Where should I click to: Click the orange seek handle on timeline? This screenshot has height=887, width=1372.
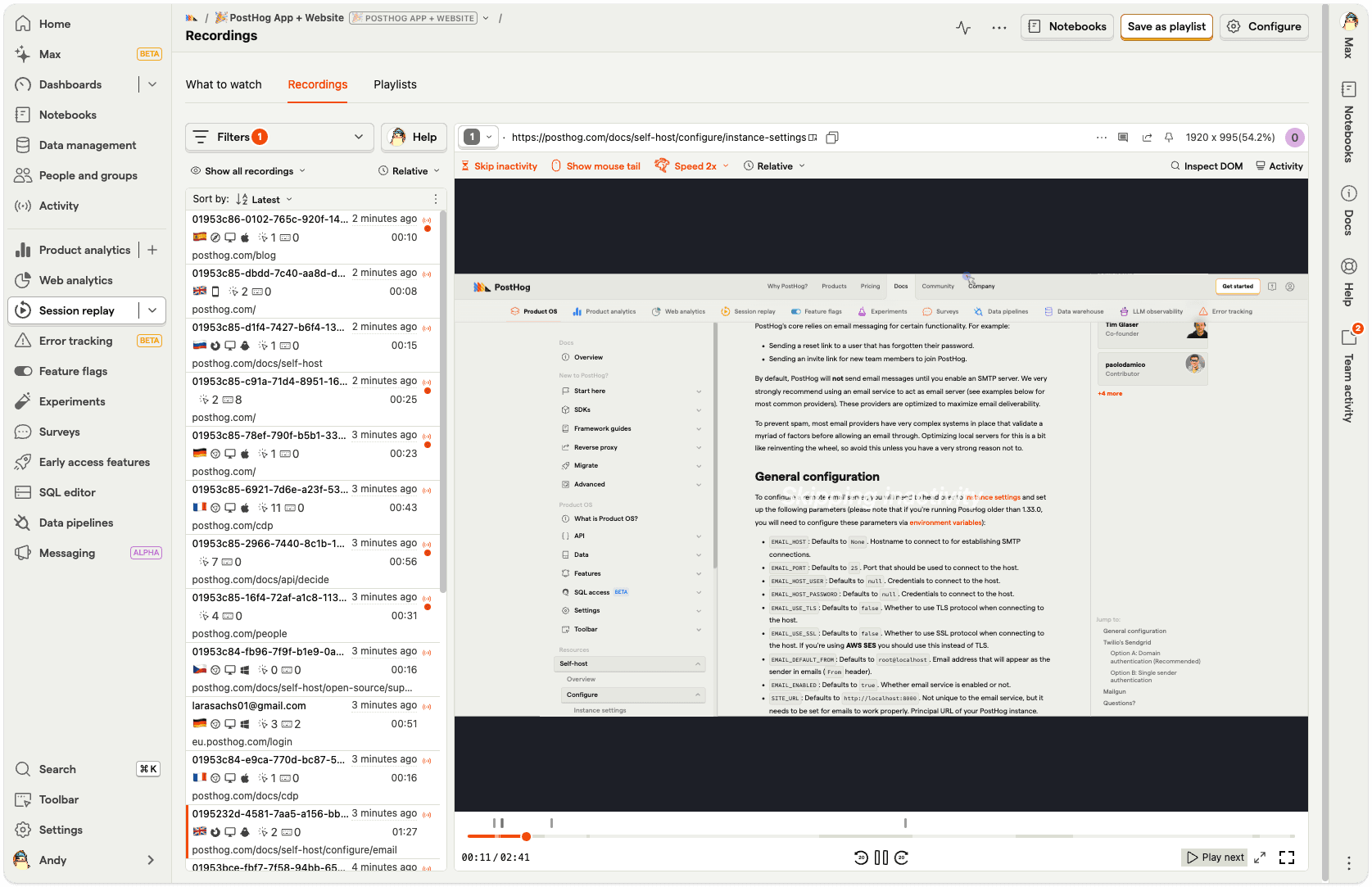point(526,836)
